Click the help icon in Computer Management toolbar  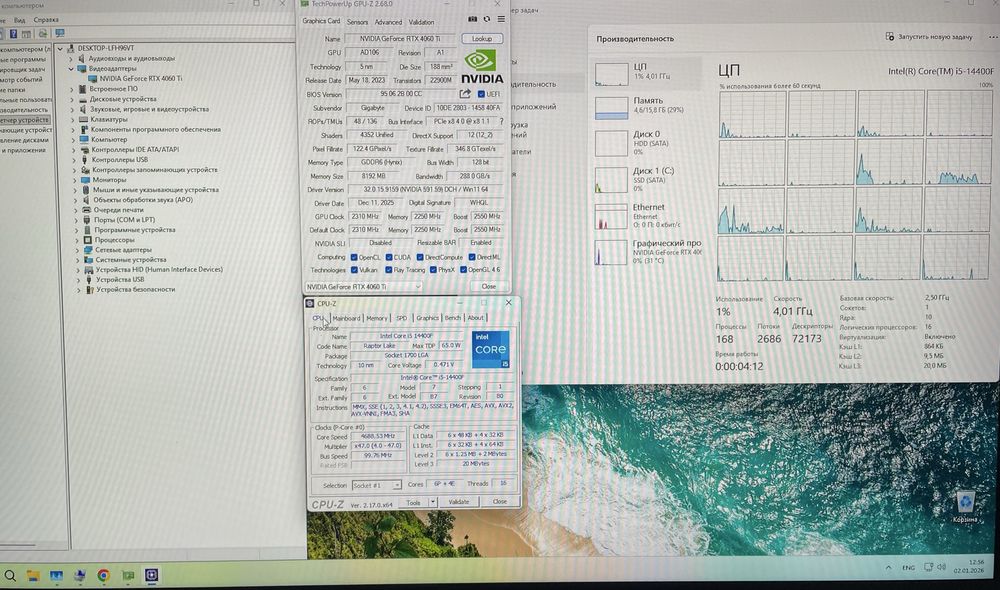[x=13, y=34]
